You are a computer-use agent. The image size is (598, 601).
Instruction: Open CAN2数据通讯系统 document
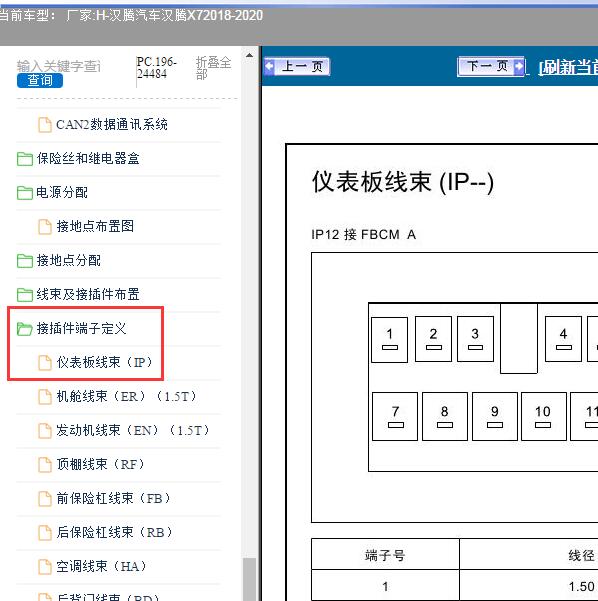[x=112, y=125]
